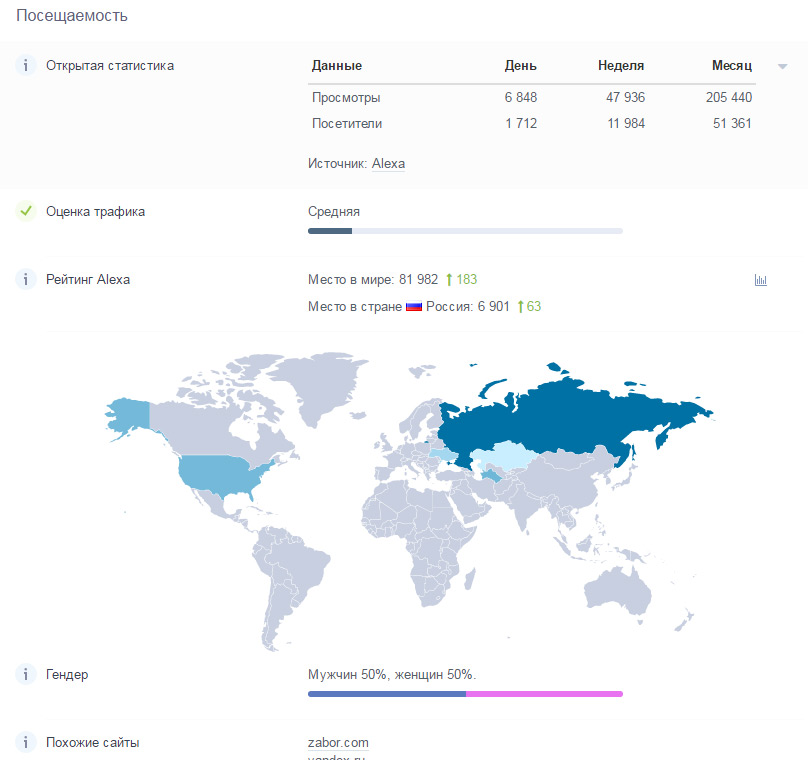Click info icon beside Рейтинг Alexa
This screenshot has height=760, width=808.
[26, 280]
